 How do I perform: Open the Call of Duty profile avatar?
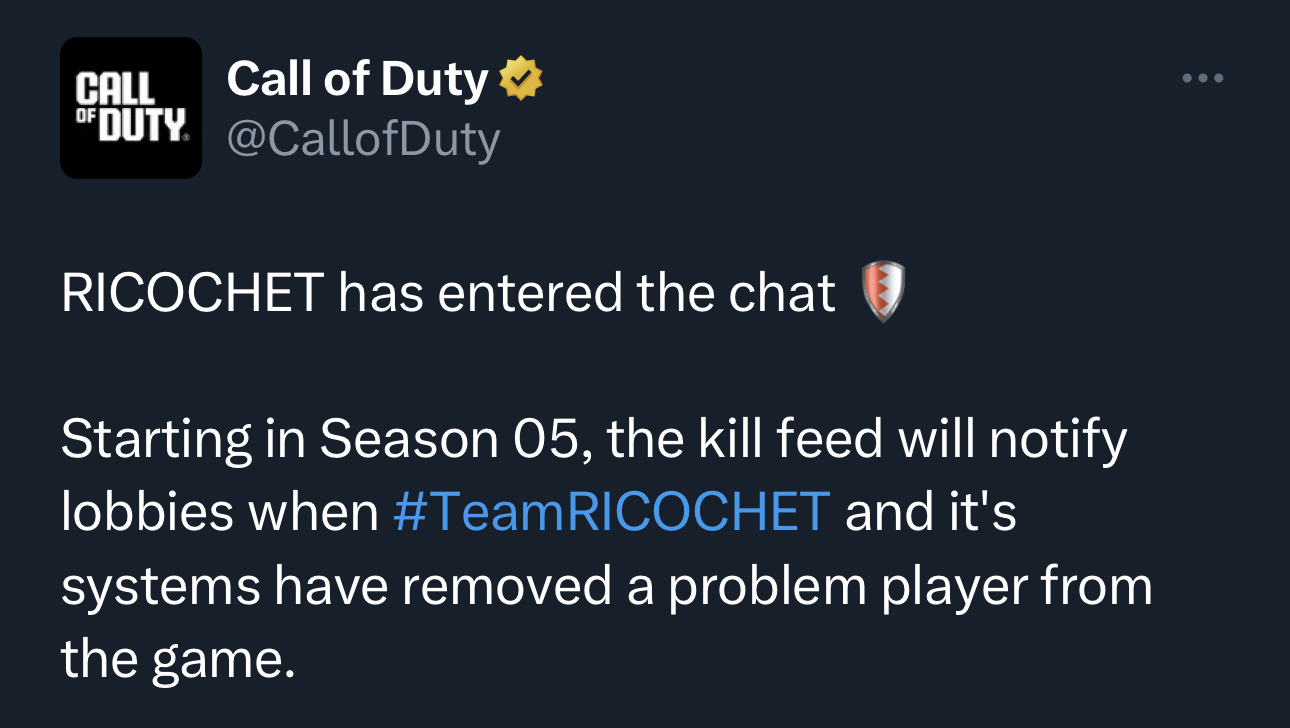(131, 108)
